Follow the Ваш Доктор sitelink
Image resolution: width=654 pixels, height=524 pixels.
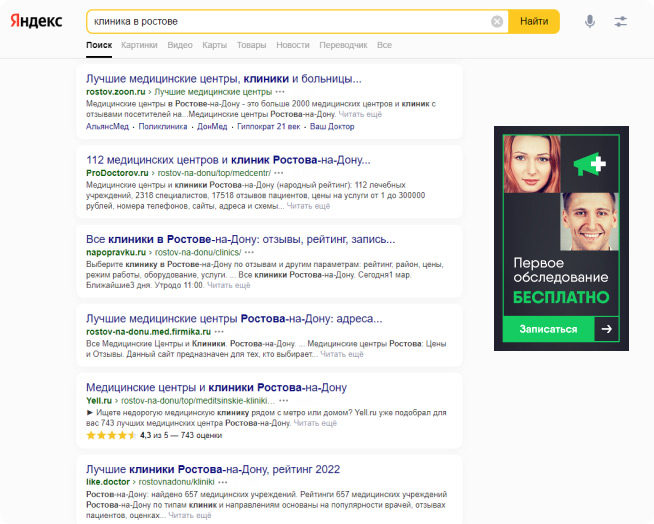[x=332, y=126]
